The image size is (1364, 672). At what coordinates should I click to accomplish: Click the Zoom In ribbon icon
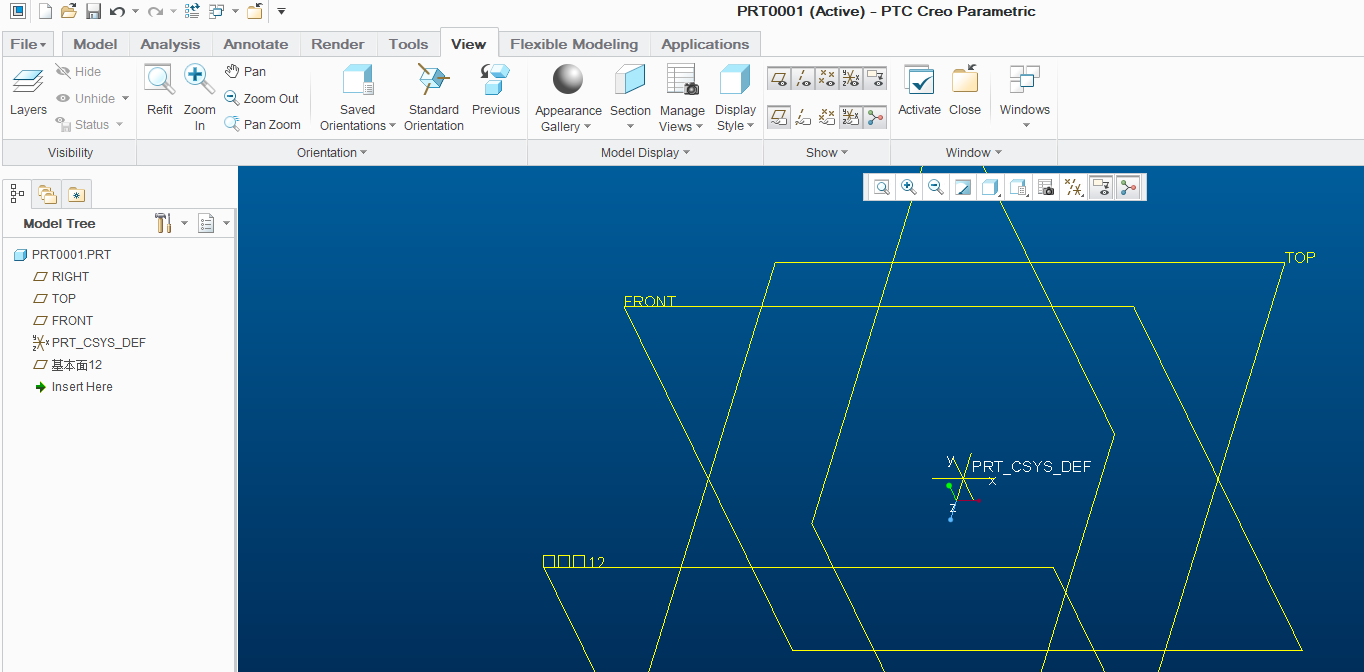[199, 97]
